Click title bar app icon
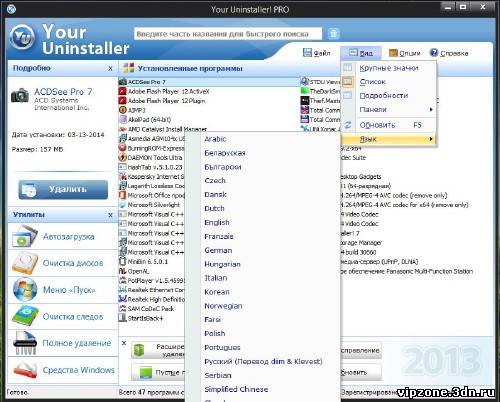 [x=11, y=9]
